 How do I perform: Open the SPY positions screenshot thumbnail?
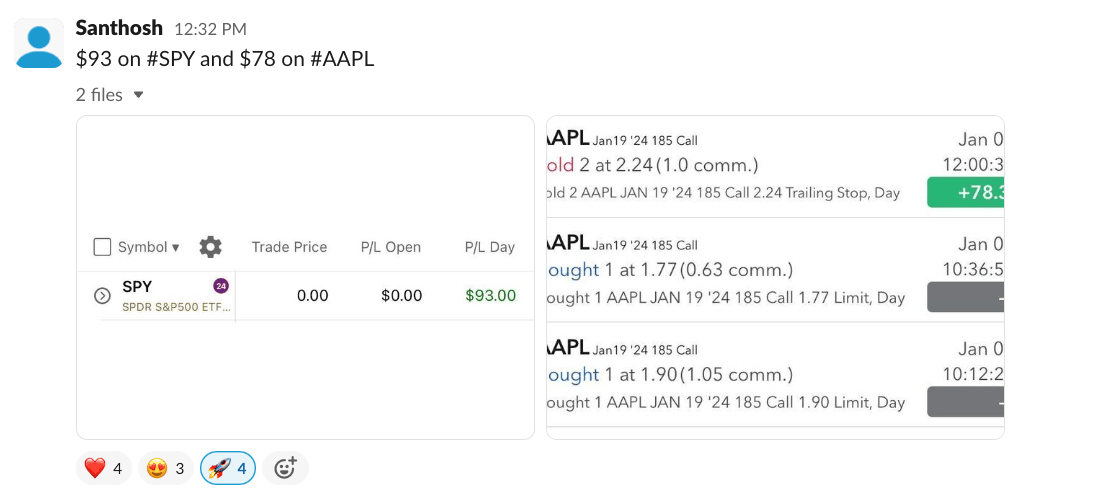click(x=305, y=180)
